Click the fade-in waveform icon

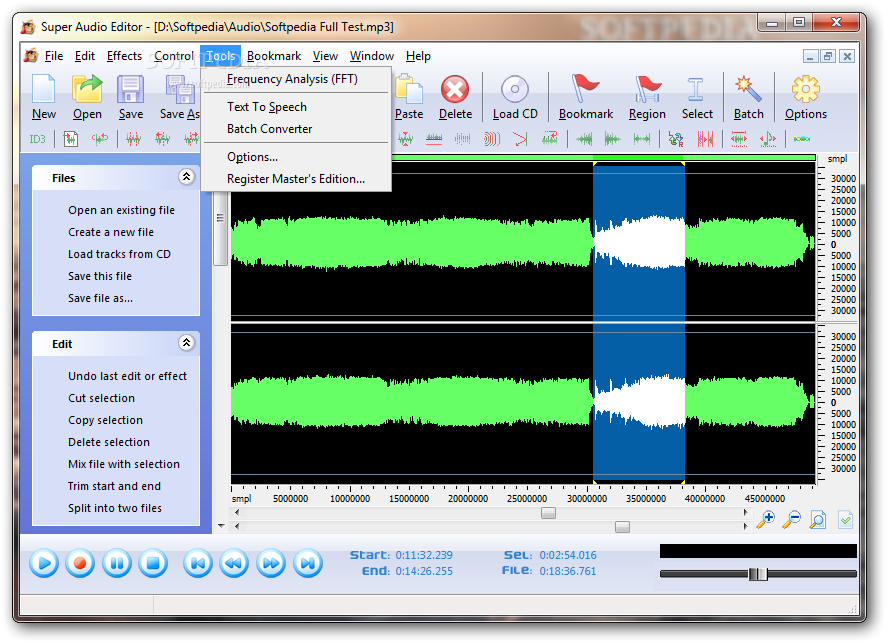click(584, 139)
